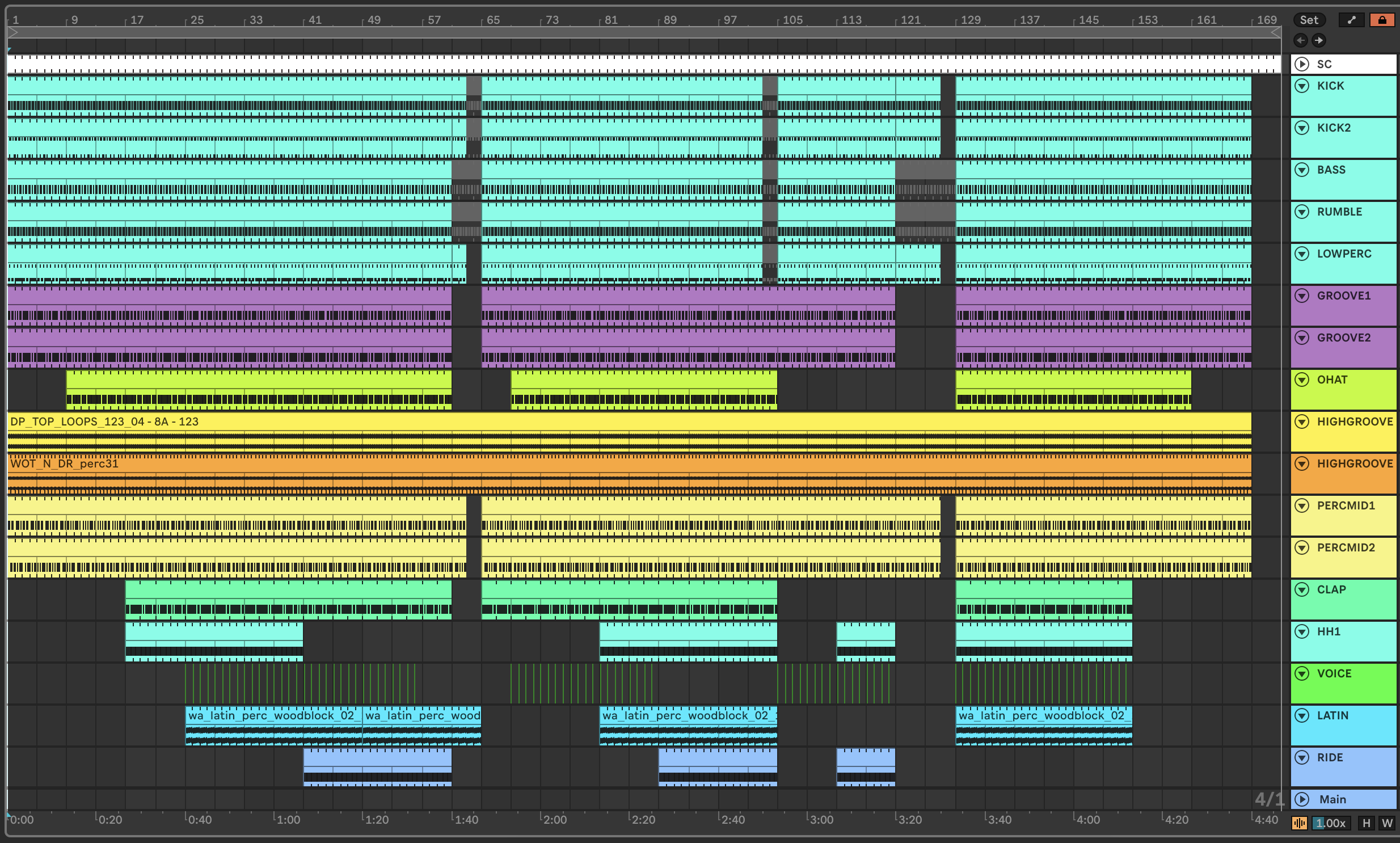Click the fold icon on the OHAT track
The image size is (1400, 843).
1302,380
